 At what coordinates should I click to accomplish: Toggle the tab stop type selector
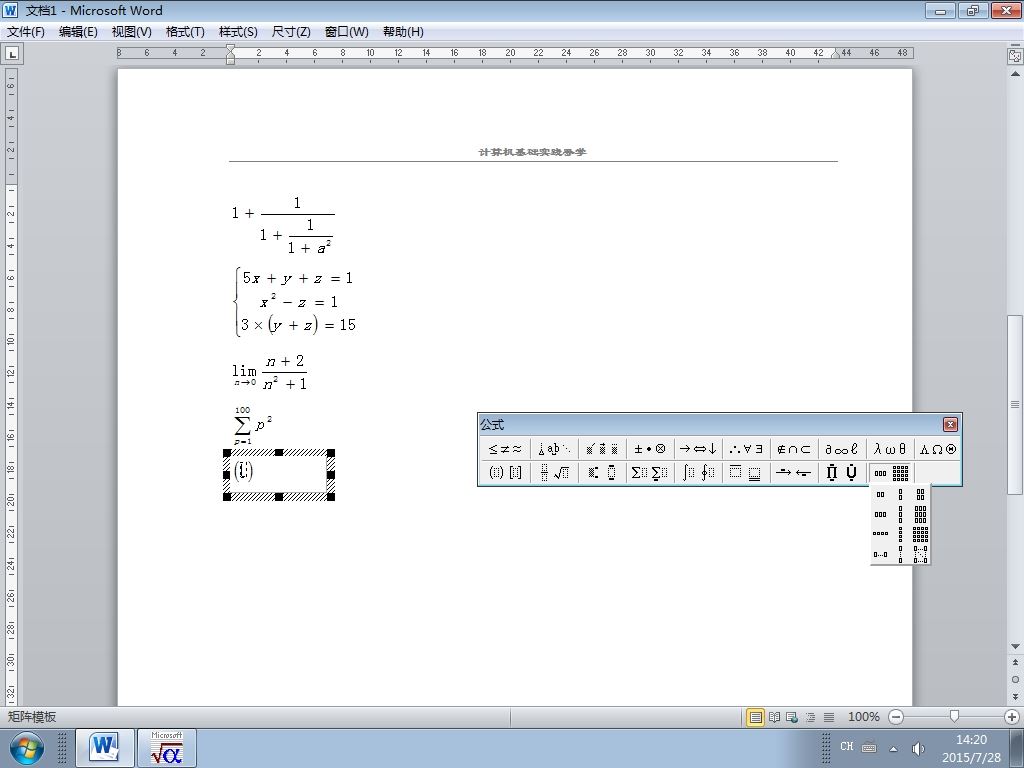tap(12, 54)
